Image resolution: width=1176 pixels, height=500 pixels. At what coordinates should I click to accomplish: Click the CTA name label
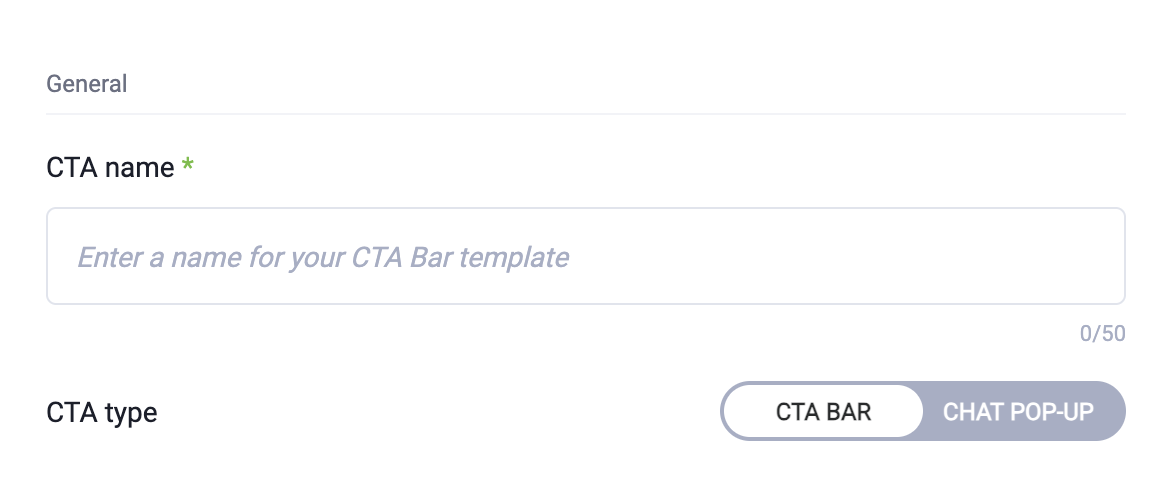110,167
